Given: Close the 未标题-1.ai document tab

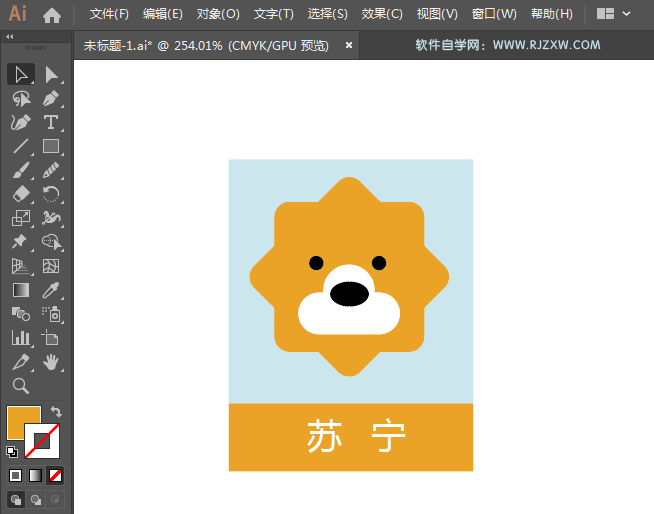Looking at the screenshot, I should (349, 45).
